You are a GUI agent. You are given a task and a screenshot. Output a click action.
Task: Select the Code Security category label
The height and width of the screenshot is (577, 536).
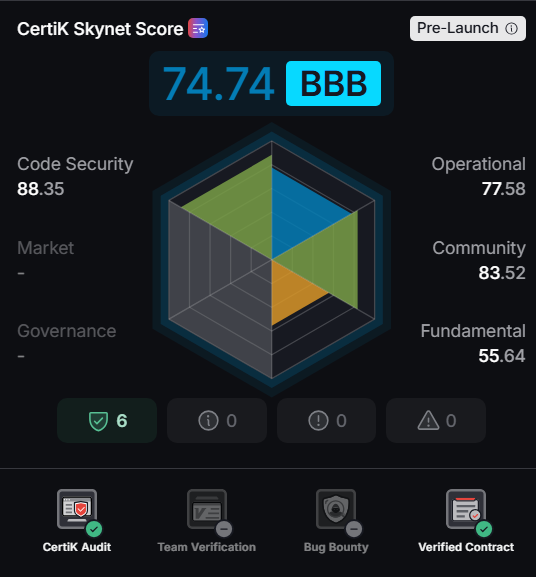(75, 164)
